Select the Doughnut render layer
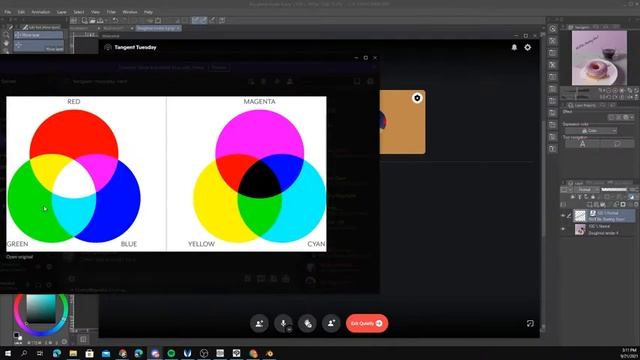The width and height of the screenshot is (640, 360). click(604, 230)
